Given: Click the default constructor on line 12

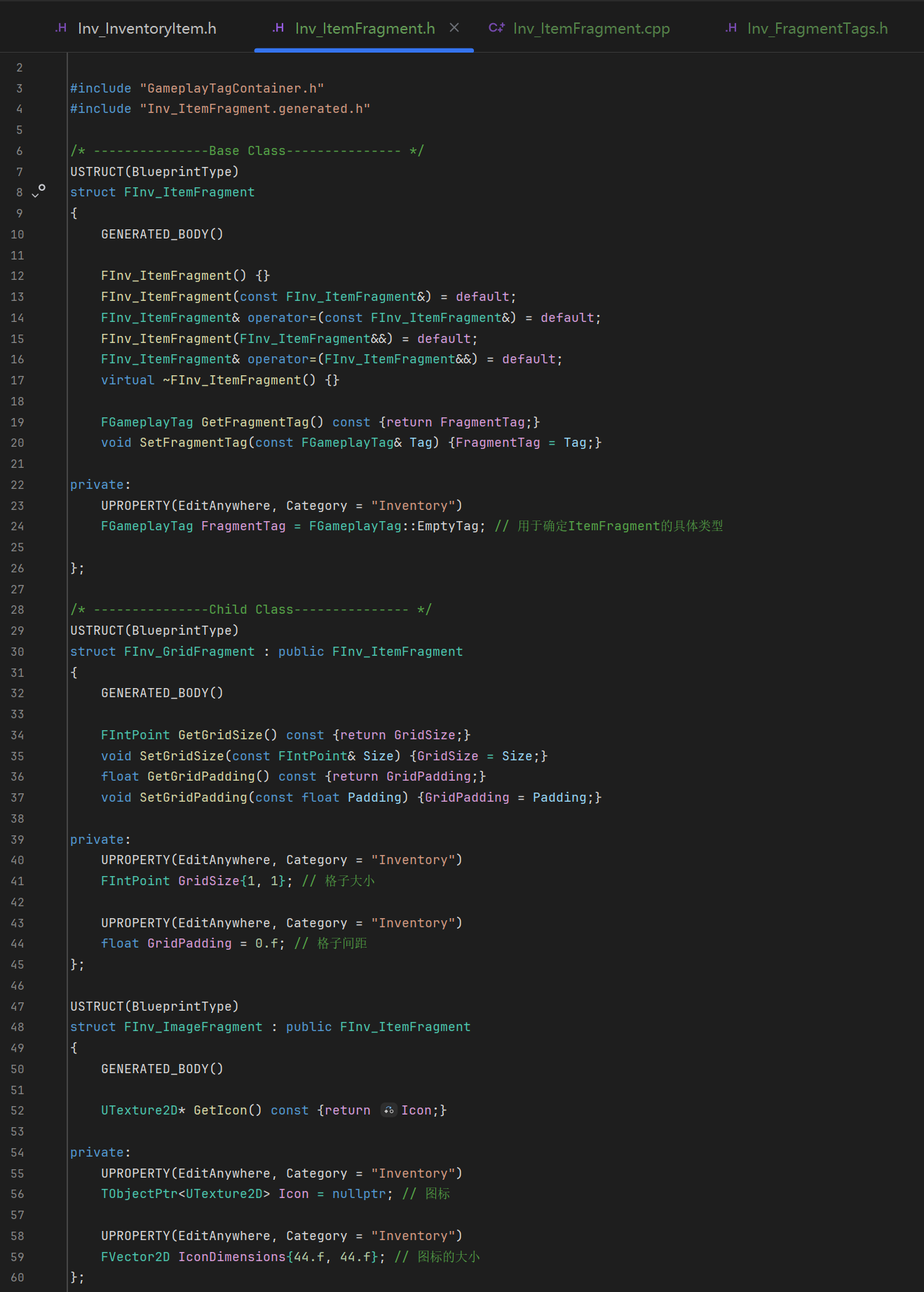Looking at the screenshot, I should tap(186, 276).
